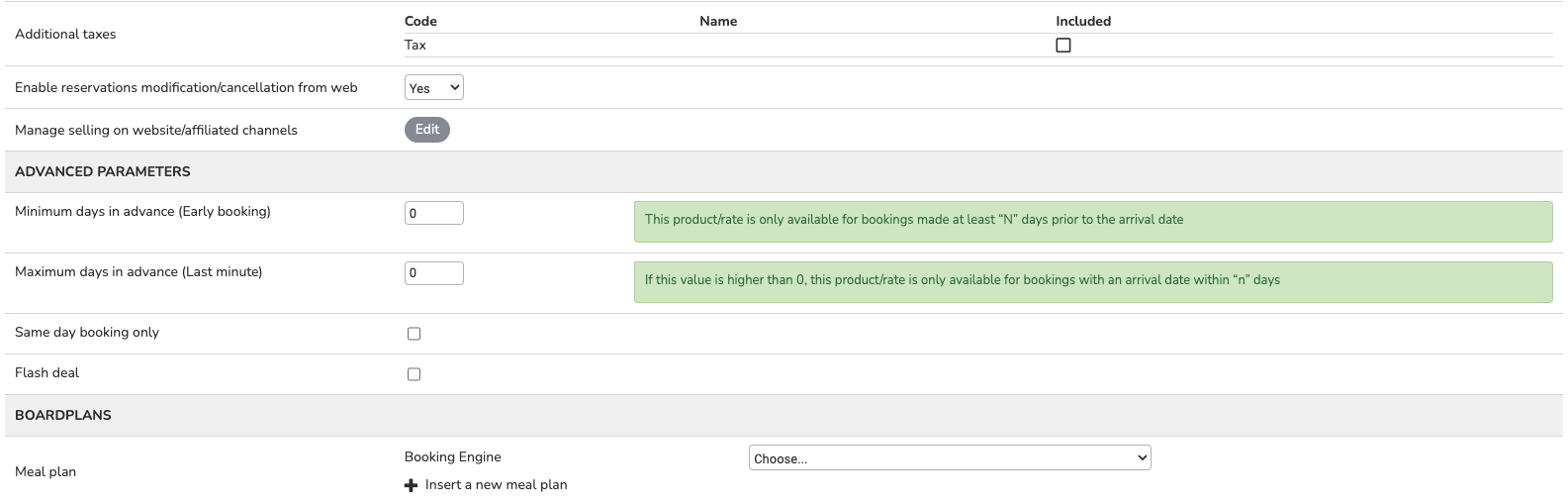Click into the Maximum days in advance field

pos(433,273)
